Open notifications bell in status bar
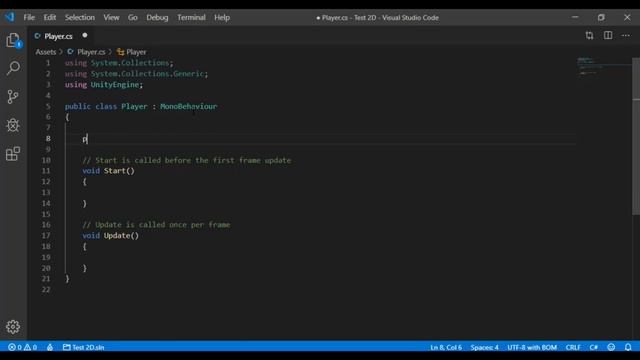 (x=628, y=347)
